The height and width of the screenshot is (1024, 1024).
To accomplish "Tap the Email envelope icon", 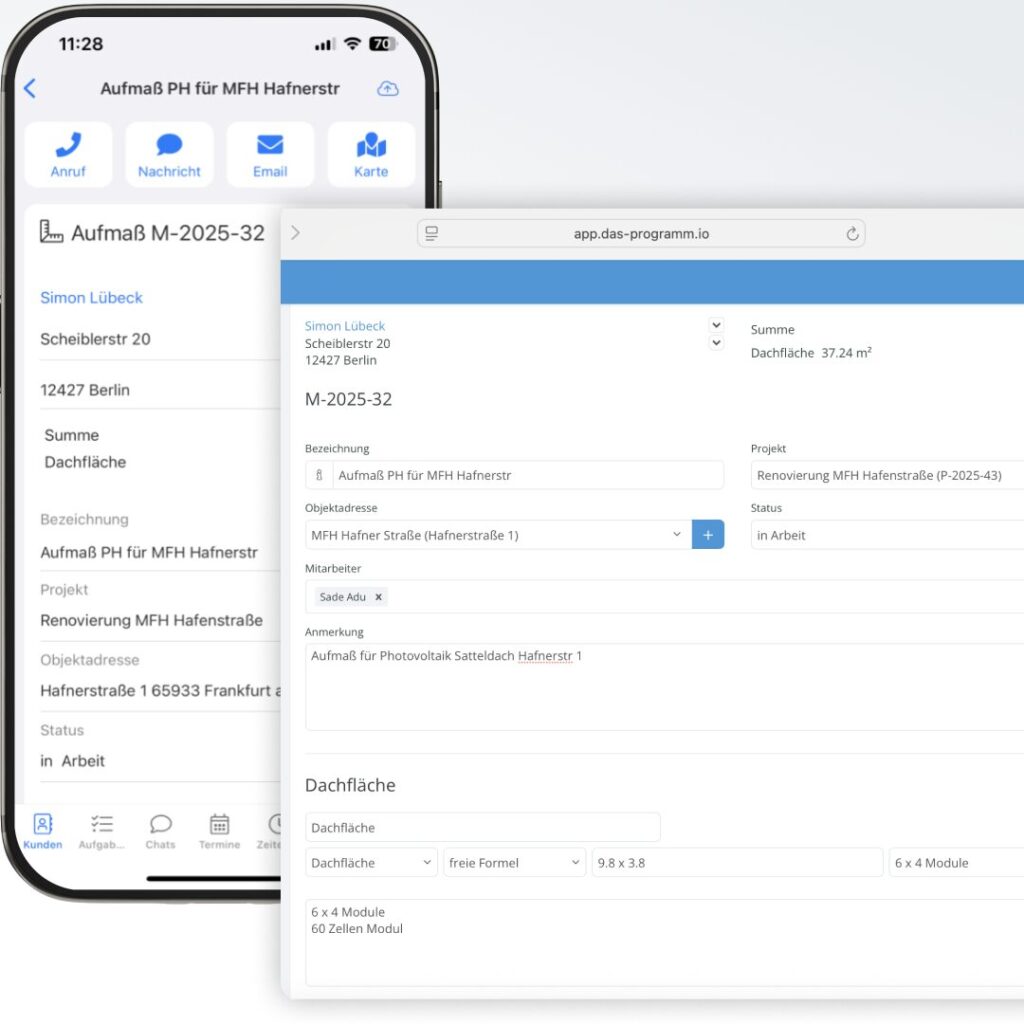I will [x=270, y=146].
